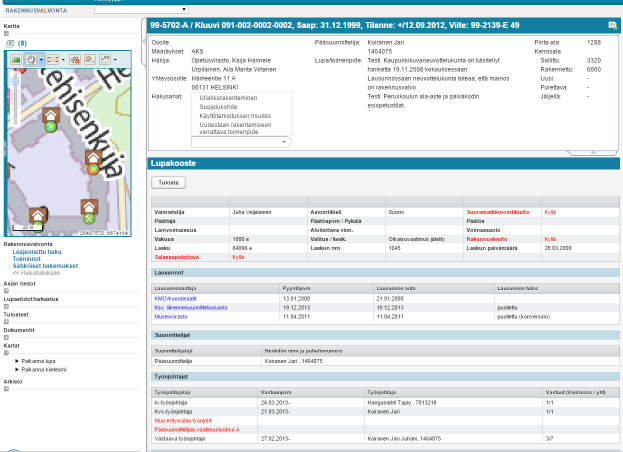
Task: Open KMO/koordinaatit statement link
Action: pyautogui.click(x=175, y=299)
